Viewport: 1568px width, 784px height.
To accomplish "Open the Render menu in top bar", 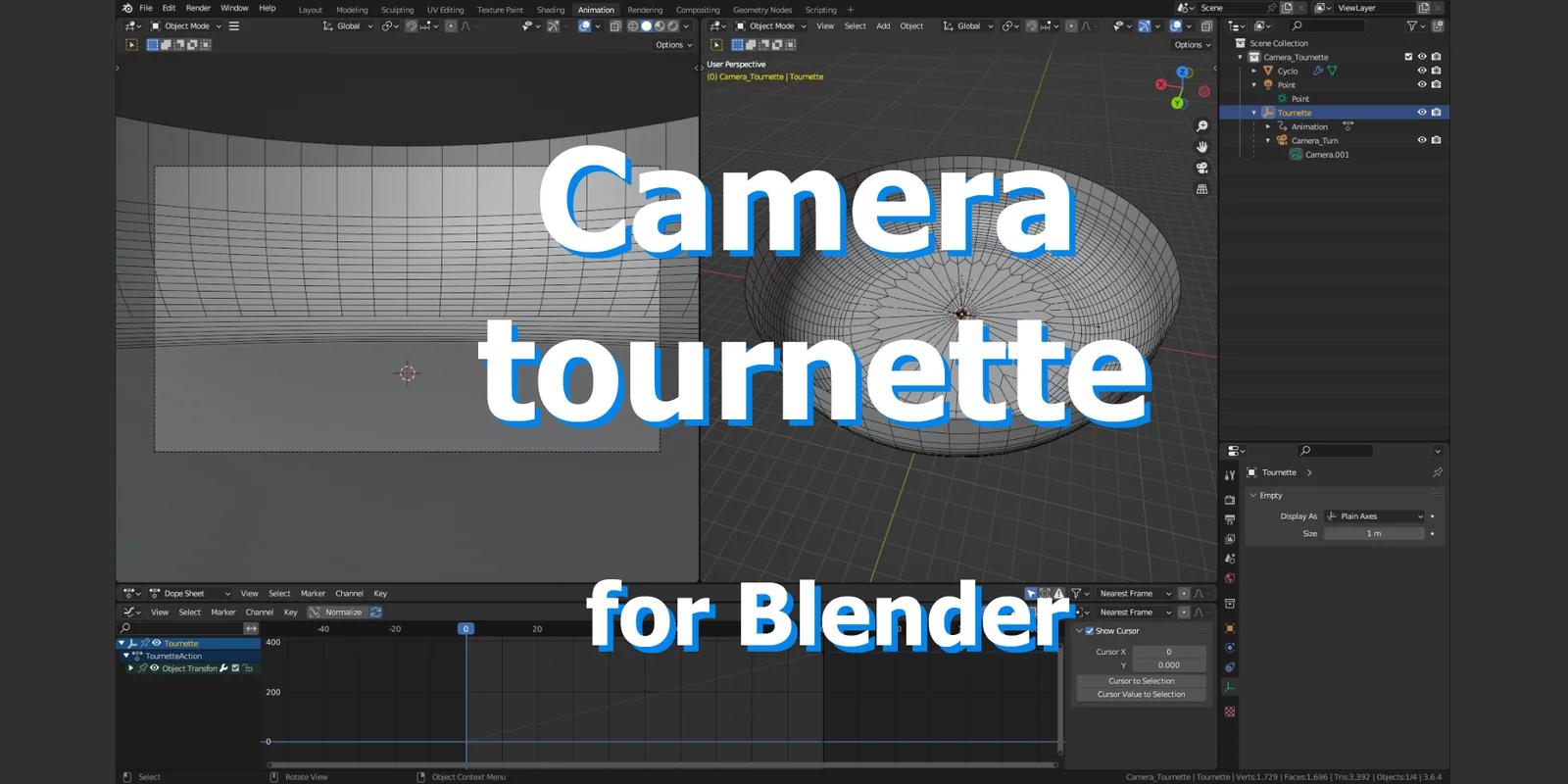I will point(198,8).
